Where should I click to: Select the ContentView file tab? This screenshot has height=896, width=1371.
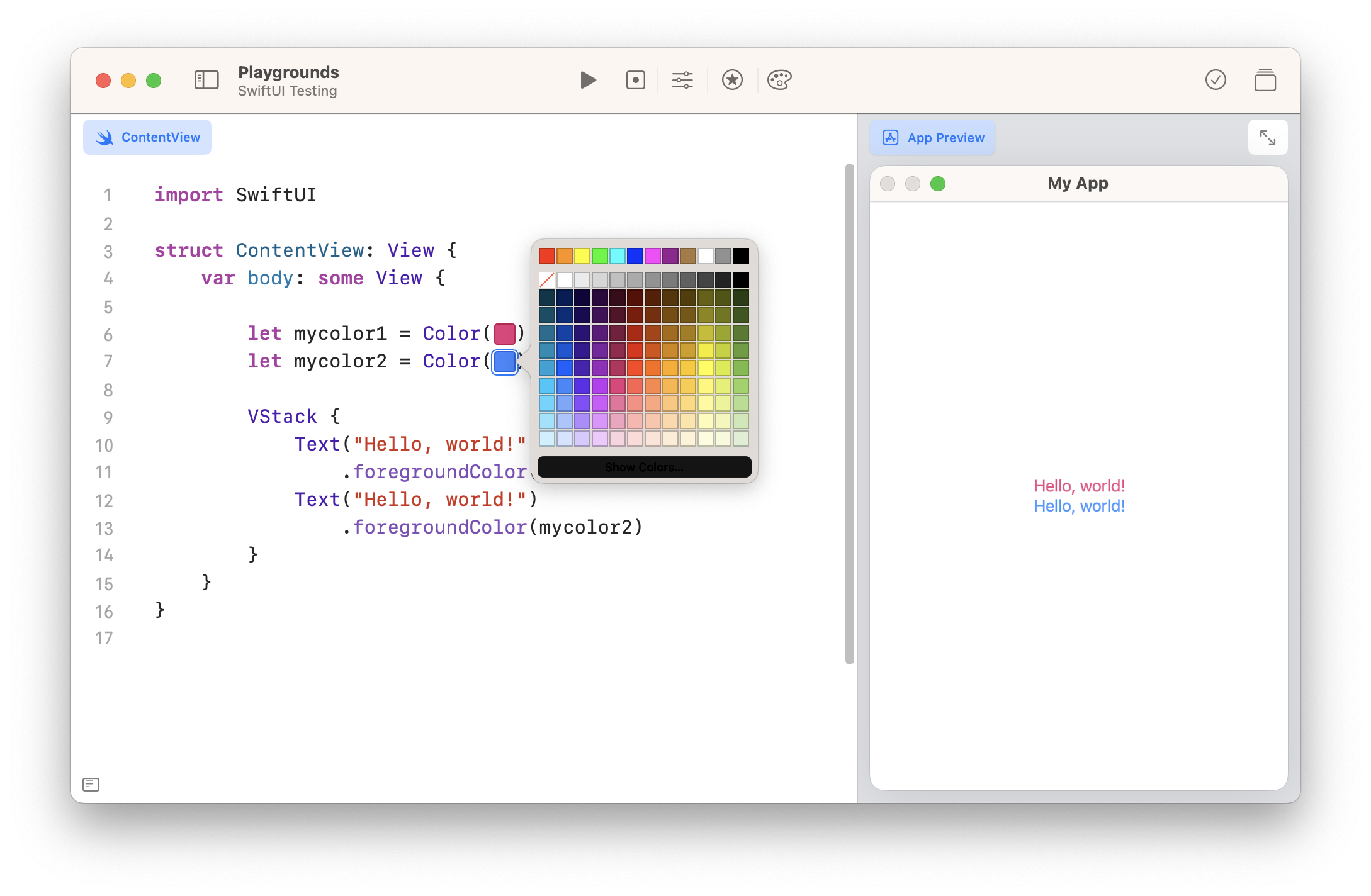pos(147,137)
